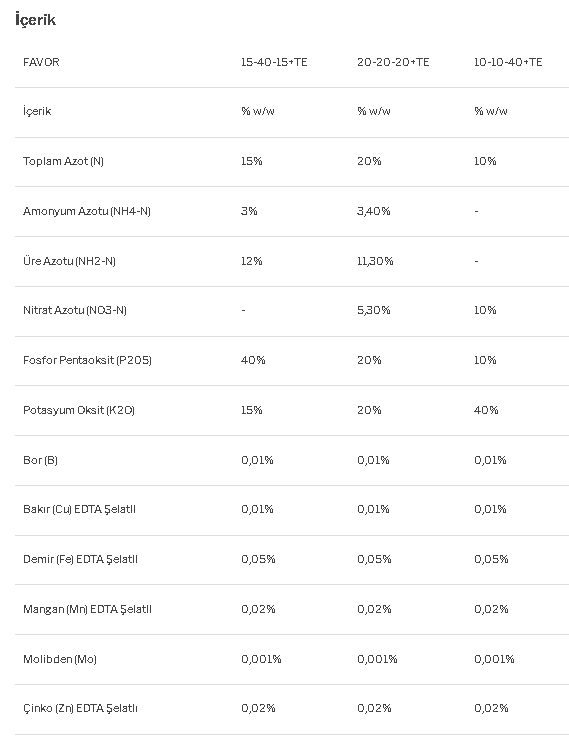Image resolution: width=569 pixels, height=737 pixels.
Task: Click the 3,40% Amonyum Azotu value
Action: [374, 211]
